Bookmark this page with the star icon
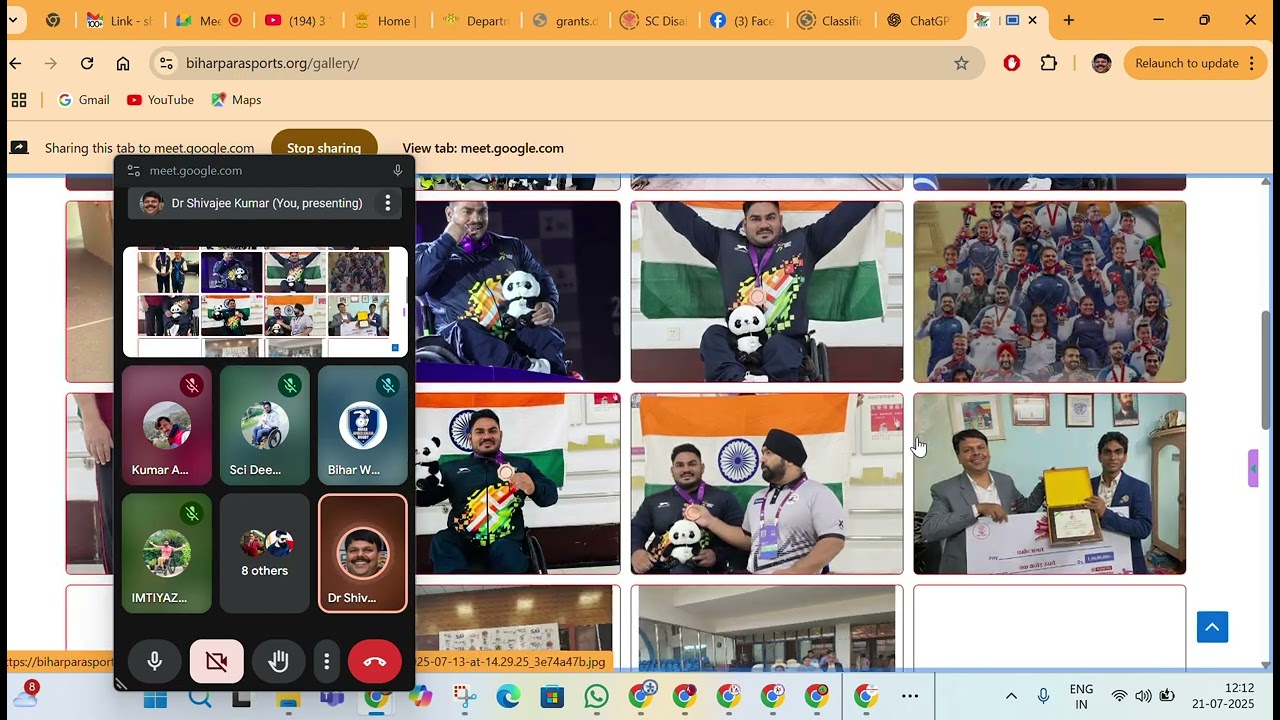1280x720 pixels. (961, 63)
